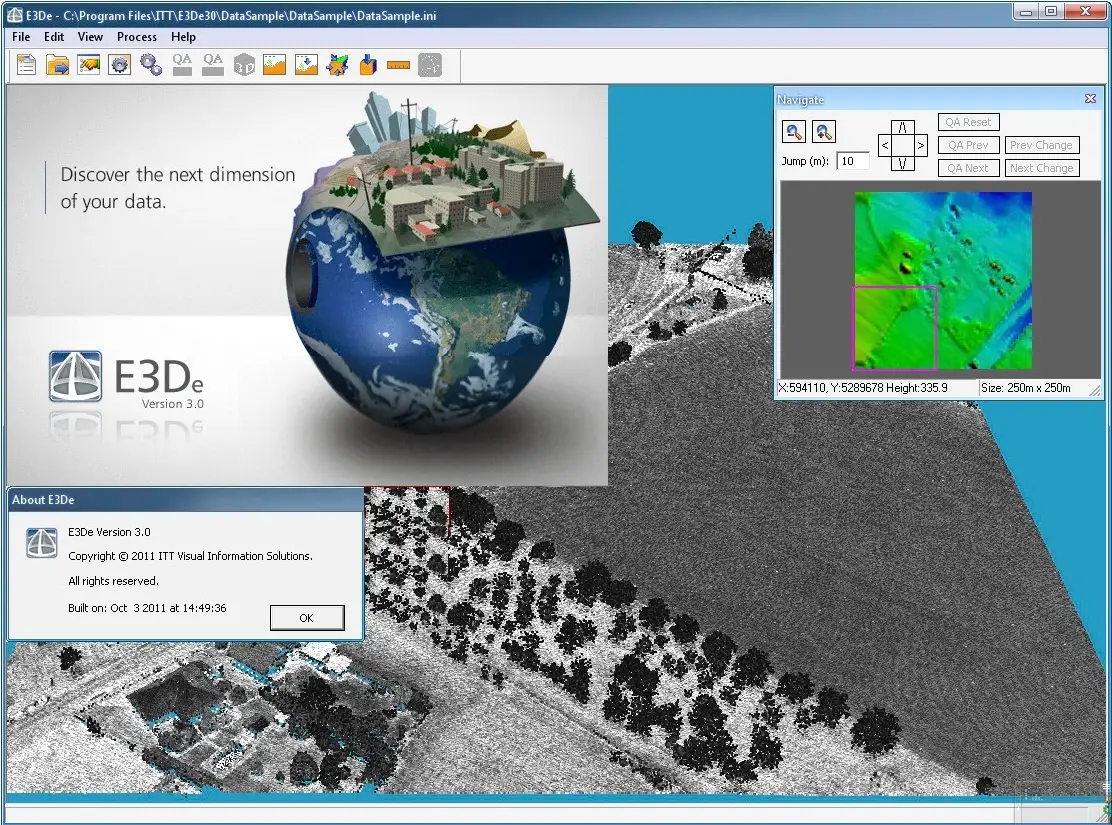The height and width of the screenshot is (825, 1112).
Task: Close the Navigate panel
Action: 1091,99
